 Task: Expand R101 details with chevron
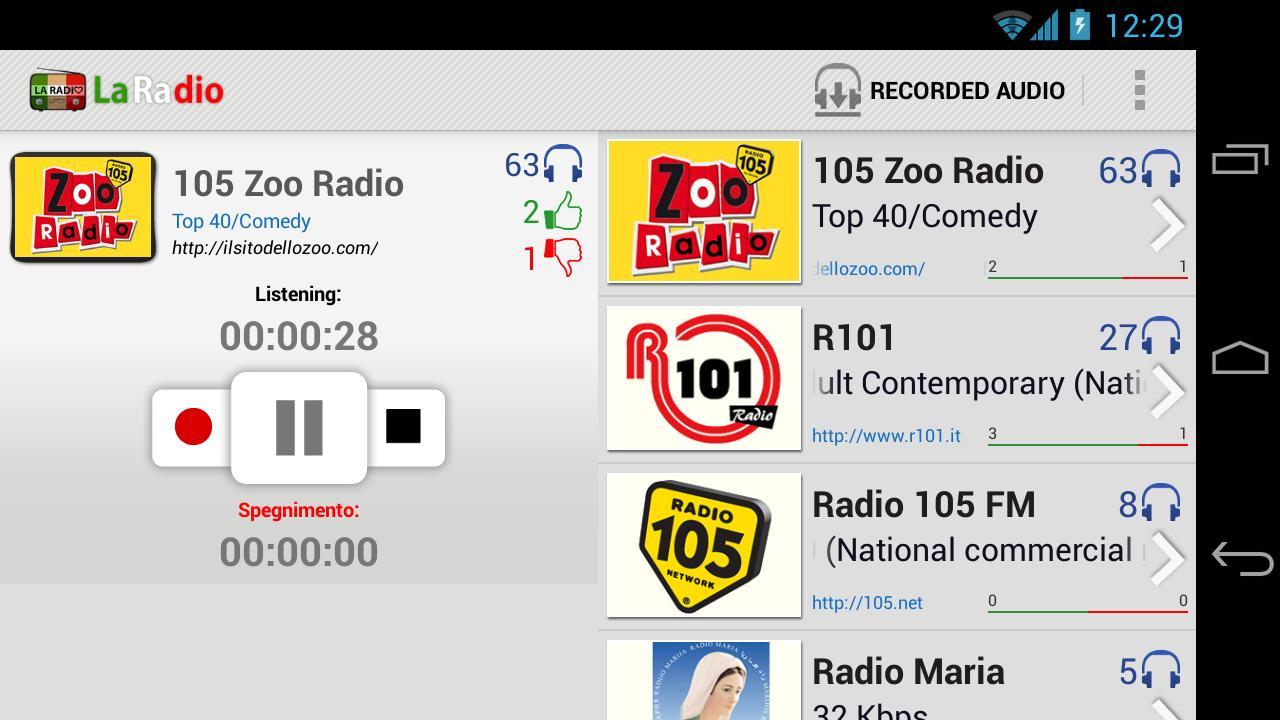[1167, 392]
